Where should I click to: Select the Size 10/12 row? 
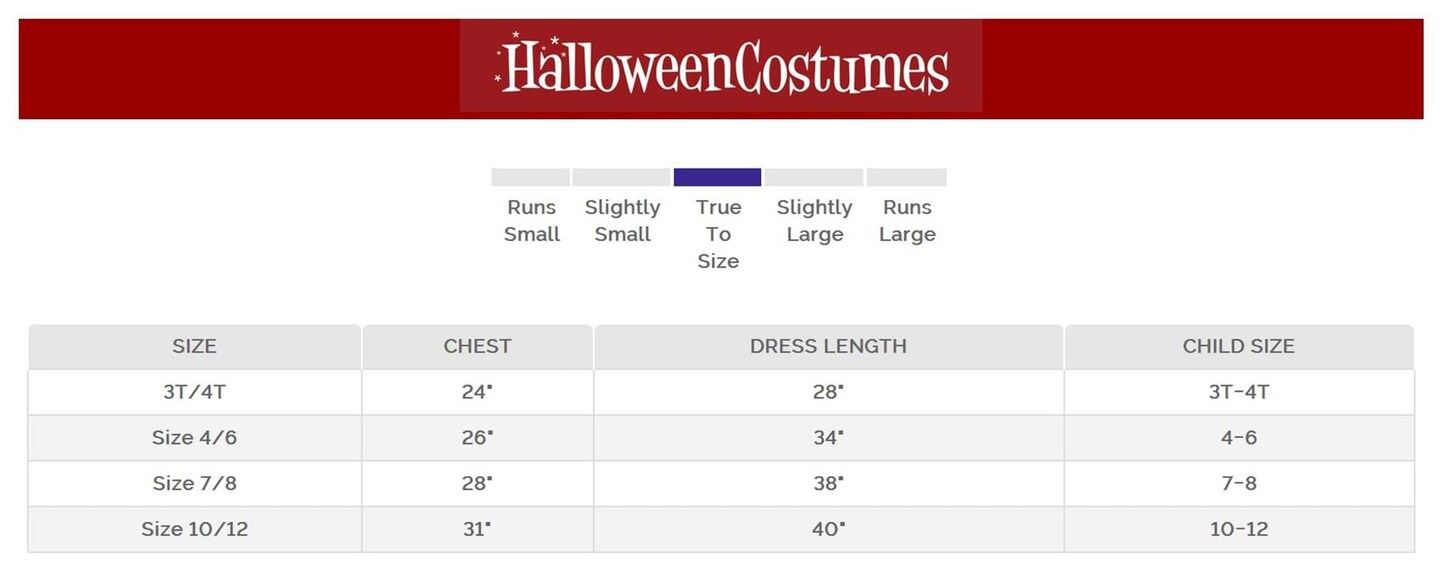pyautogui.click(x=194, y=529)
